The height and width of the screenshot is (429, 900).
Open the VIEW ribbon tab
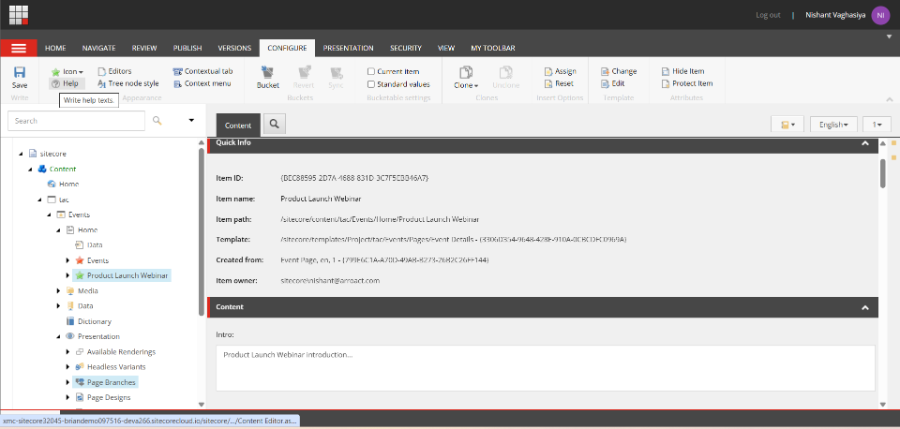(x=446, y=48)
